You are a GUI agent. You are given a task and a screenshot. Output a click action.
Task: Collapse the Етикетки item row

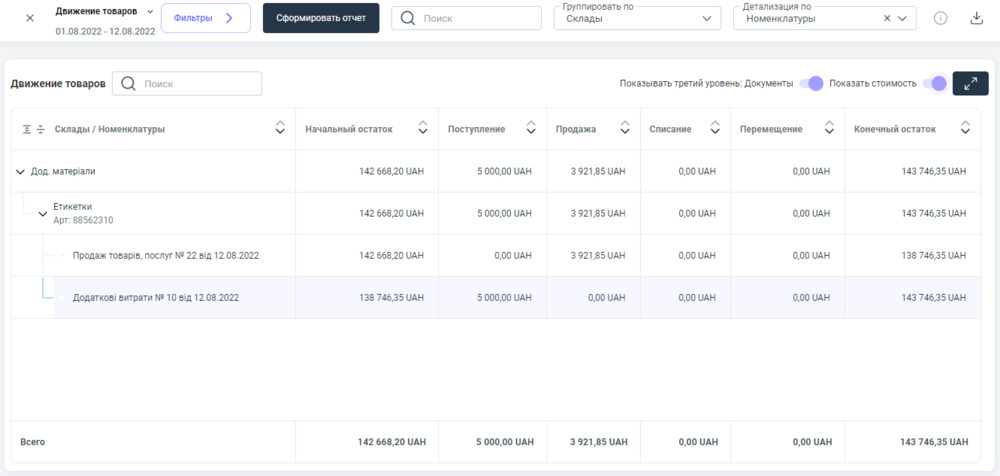42,213
